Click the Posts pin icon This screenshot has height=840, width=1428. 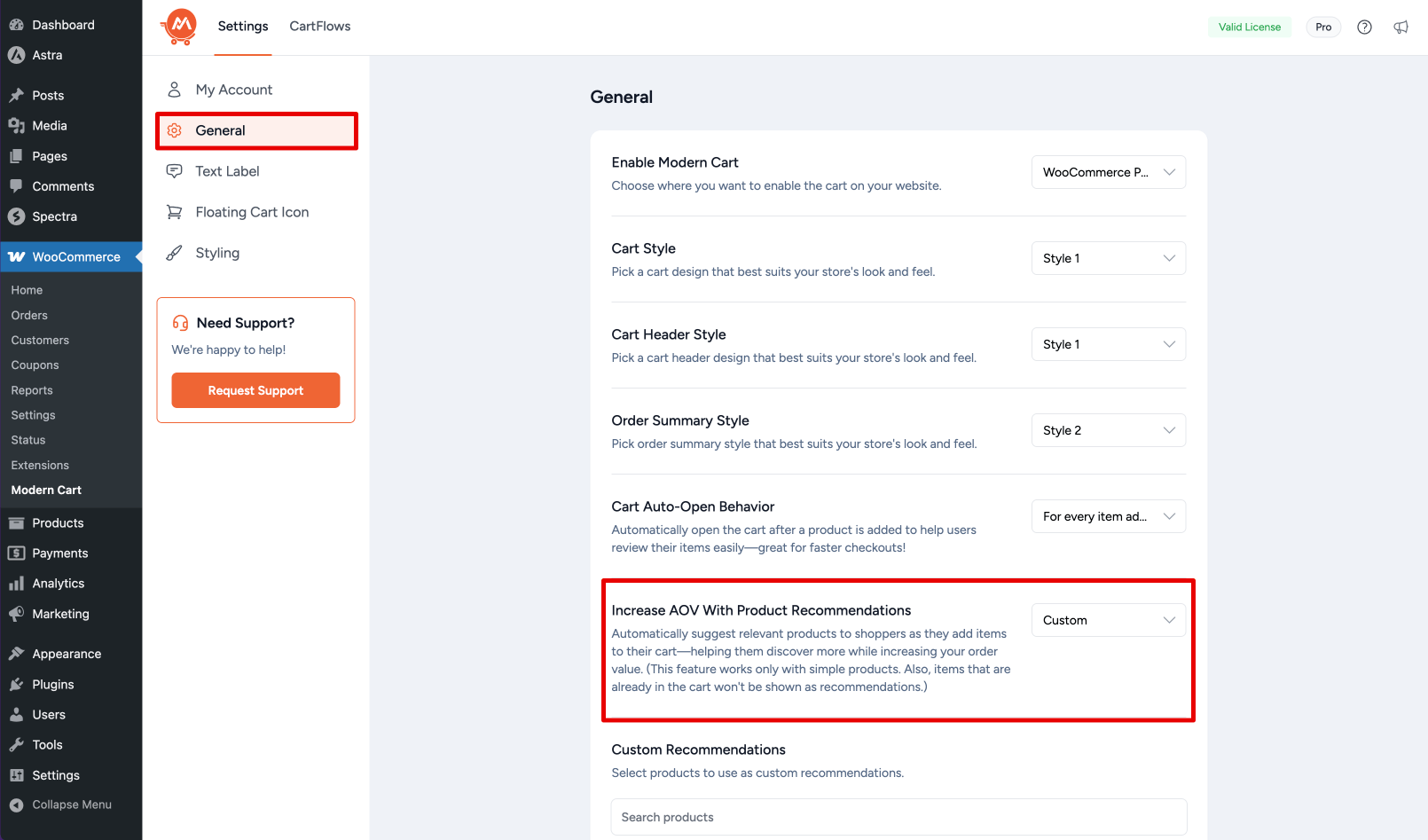(16, 96)
